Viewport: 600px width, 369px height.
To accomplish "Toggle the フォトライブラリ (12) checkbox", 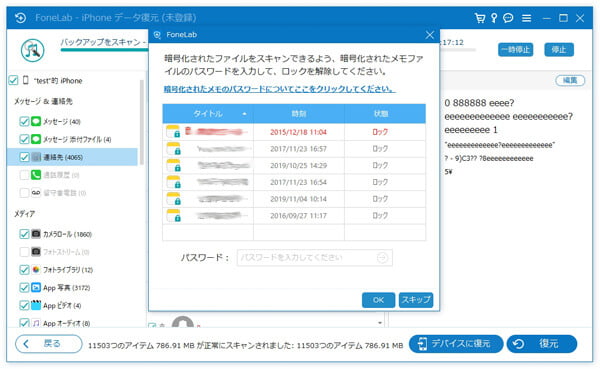I will pos(24,269).
